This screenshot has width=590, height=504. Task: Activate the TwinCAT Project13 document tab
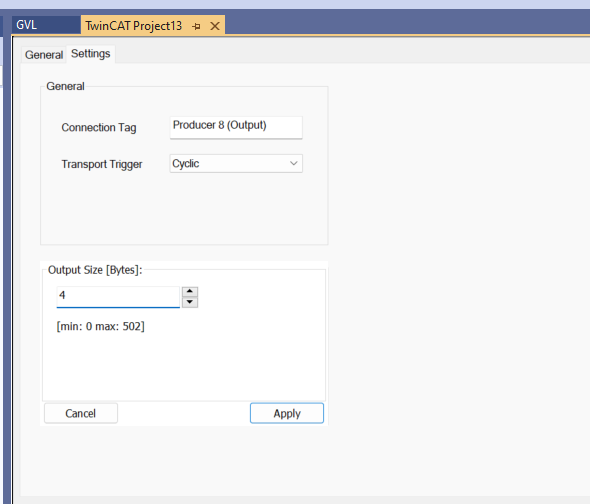point(134,26)
